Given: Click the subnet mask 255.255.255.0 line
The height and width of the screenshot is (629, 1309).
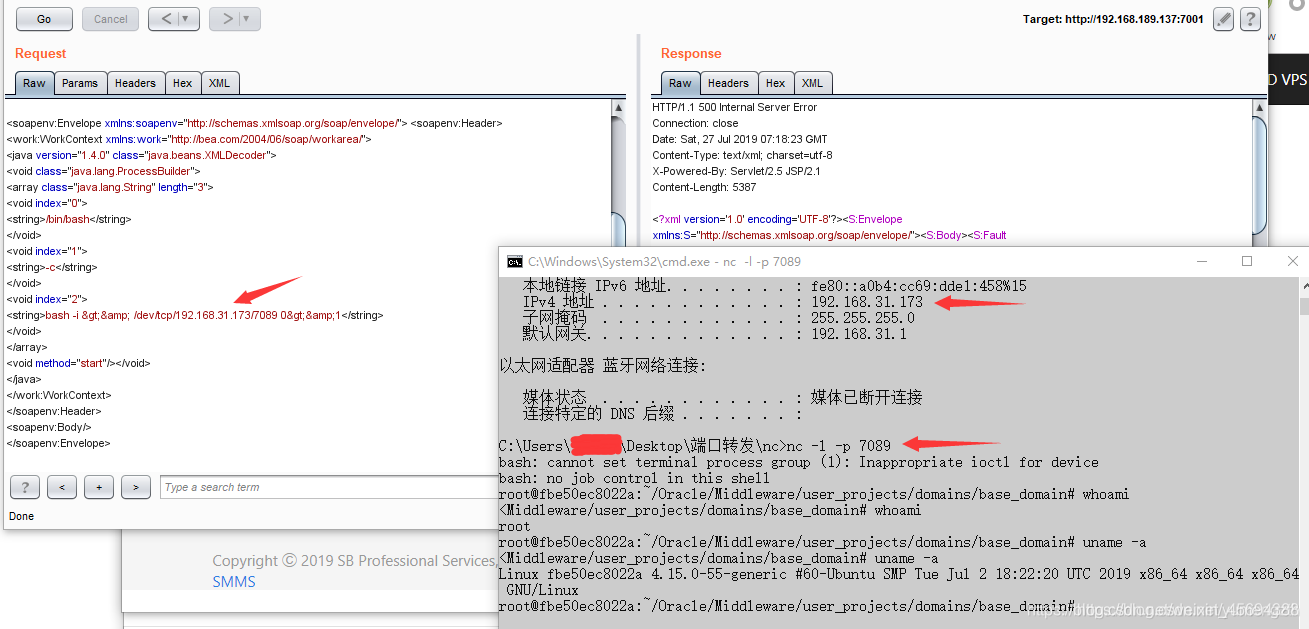Looking at the screenshot, I should [718, 317].
